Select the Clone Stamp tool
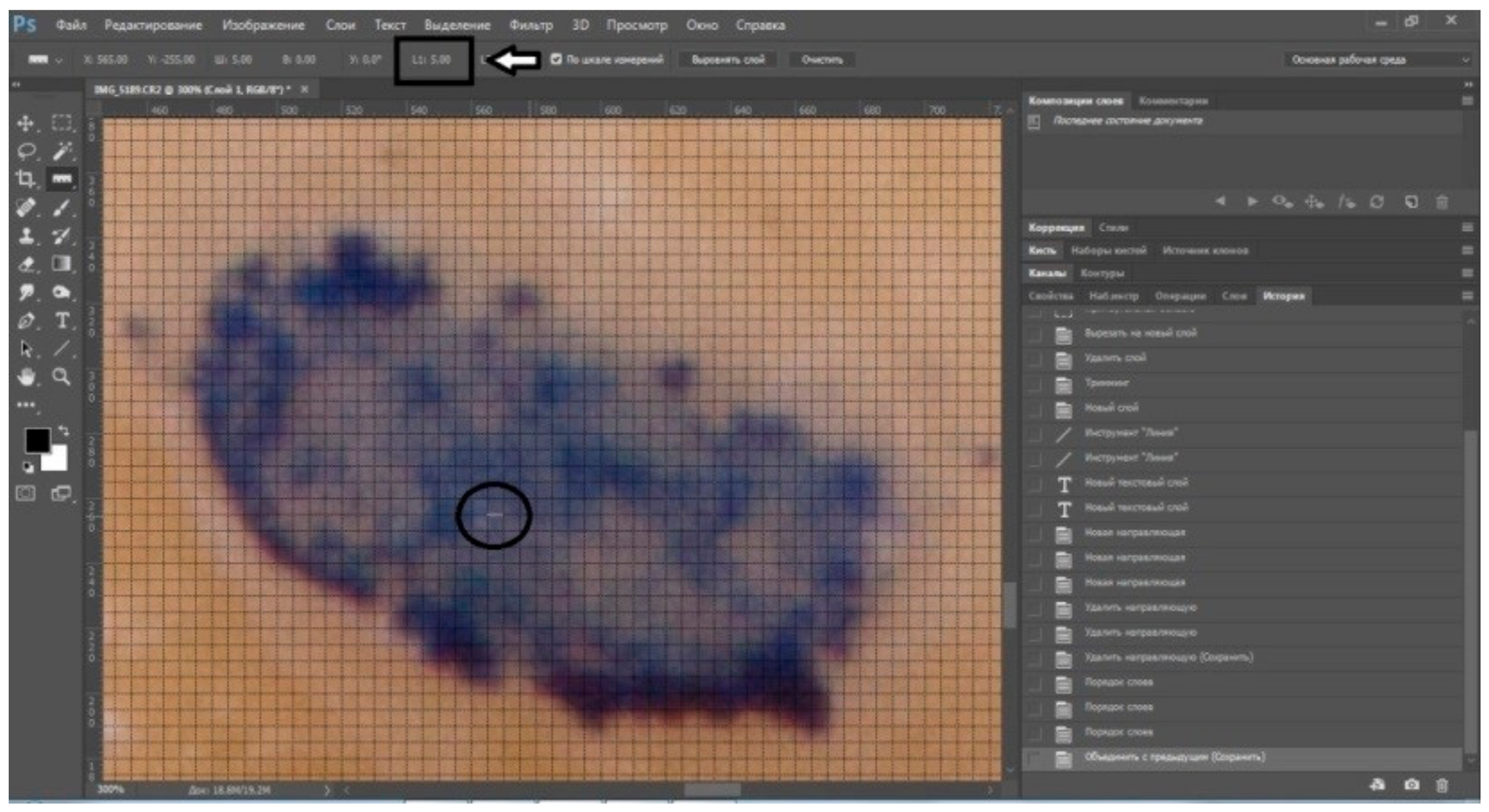This screenshot has height=812, width=1489. (26, 235)
